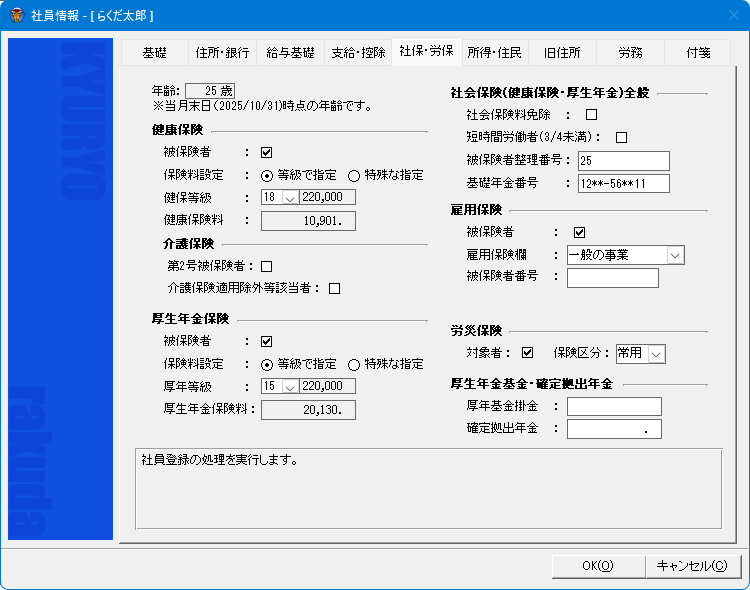Click the 厚年基金掛金 input field
This screenshot has width=750, height=590.
pos(614,406)
